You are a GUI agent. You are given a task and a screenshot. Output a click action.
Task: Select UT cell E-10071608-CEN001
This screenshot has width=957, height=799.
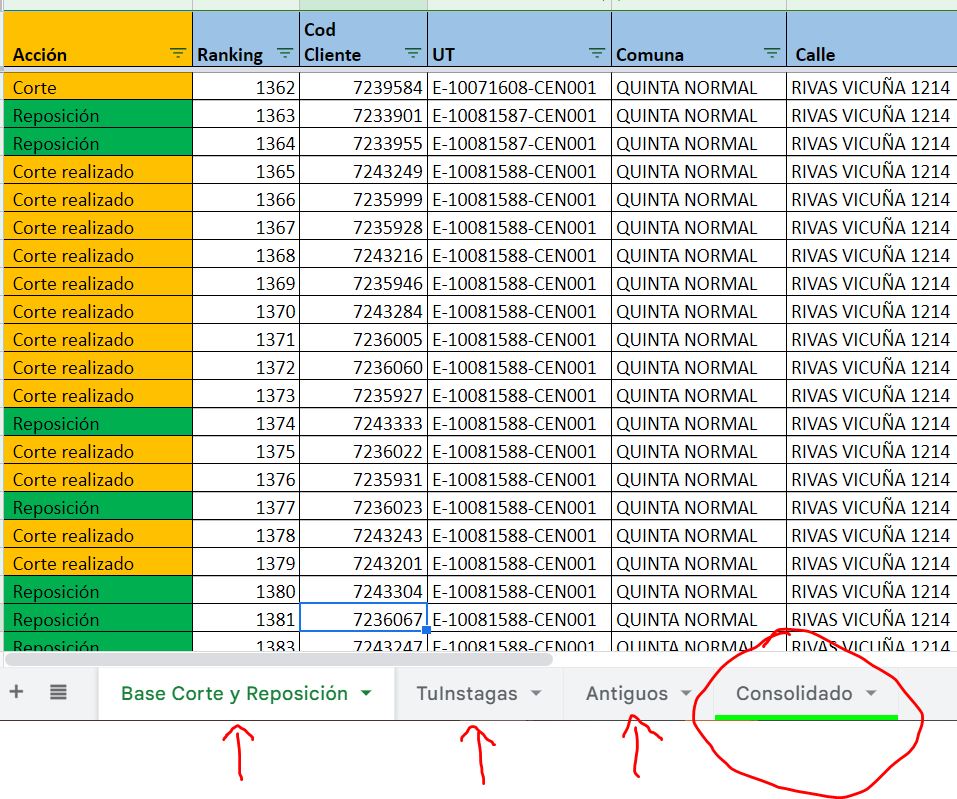(519, 87)
